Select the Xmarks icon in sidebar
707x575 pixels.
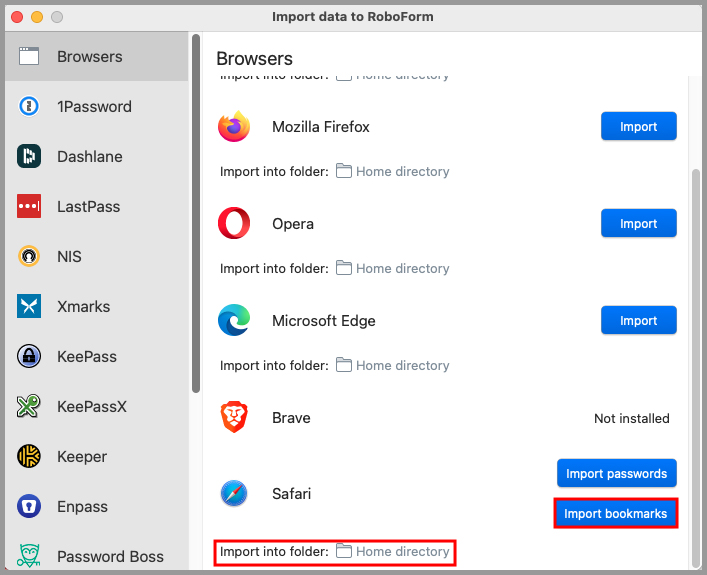pos(29,307)
